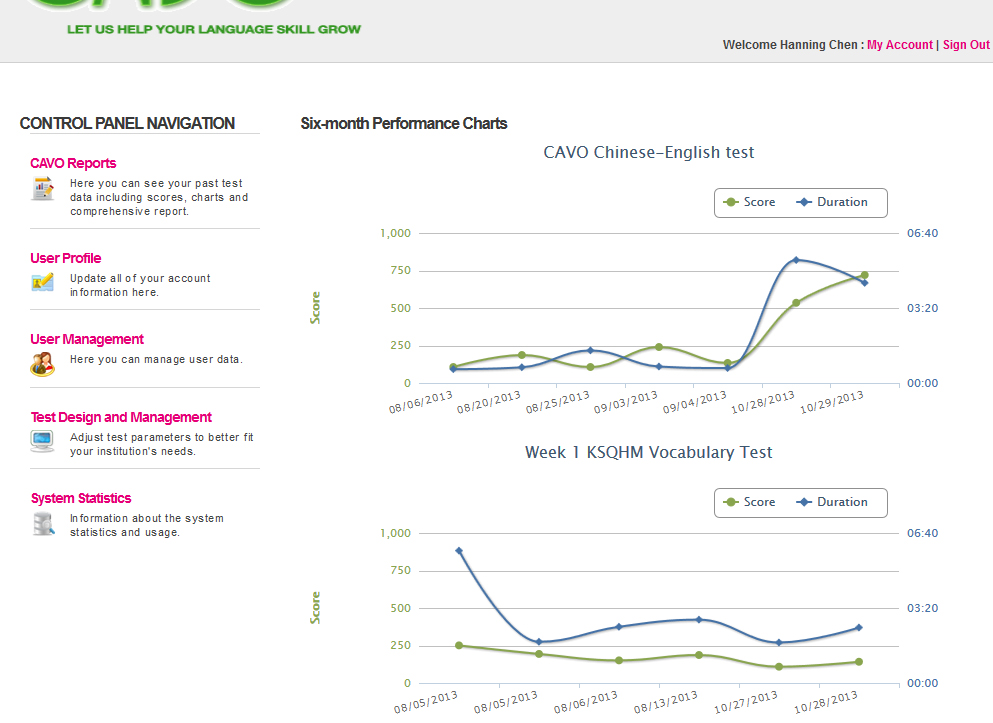Toggle Score series in Vocabulary Test legend
The height and width of the screenshot is (723, 993).
pyautogui.click(x=749, y=502)
